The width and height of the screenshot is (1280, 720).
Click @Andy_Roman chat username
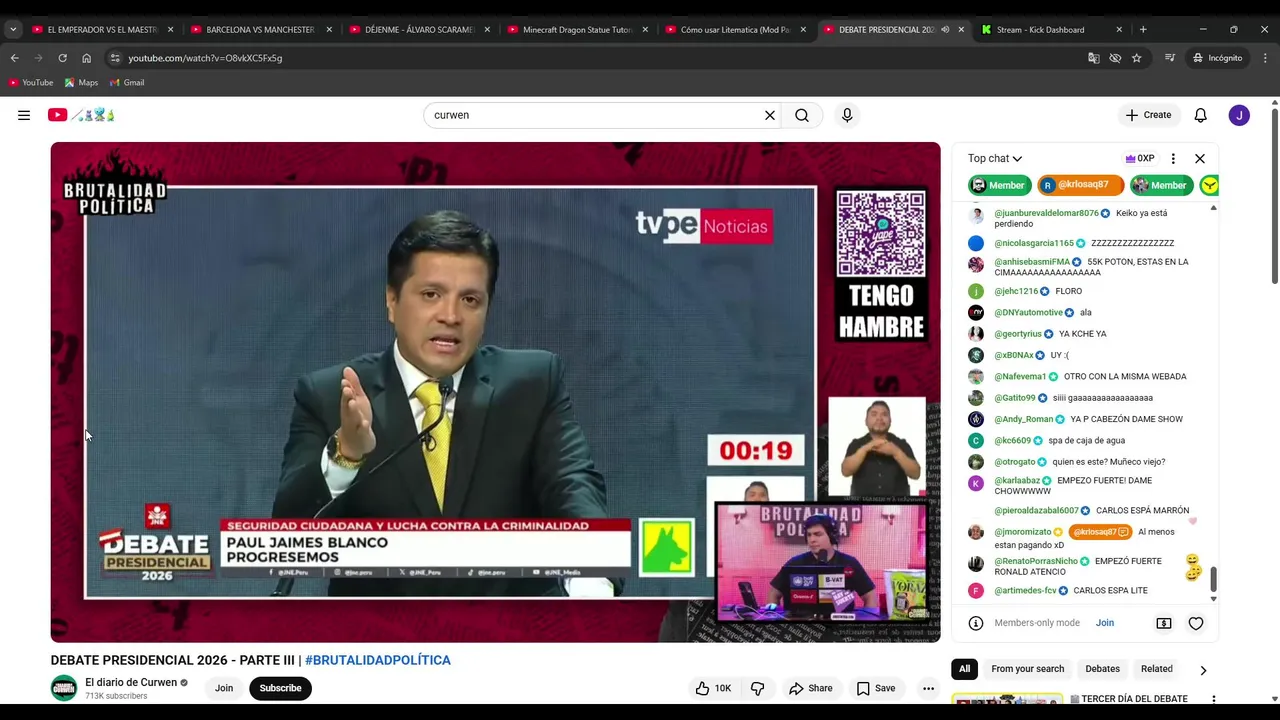click(1023, 419)
